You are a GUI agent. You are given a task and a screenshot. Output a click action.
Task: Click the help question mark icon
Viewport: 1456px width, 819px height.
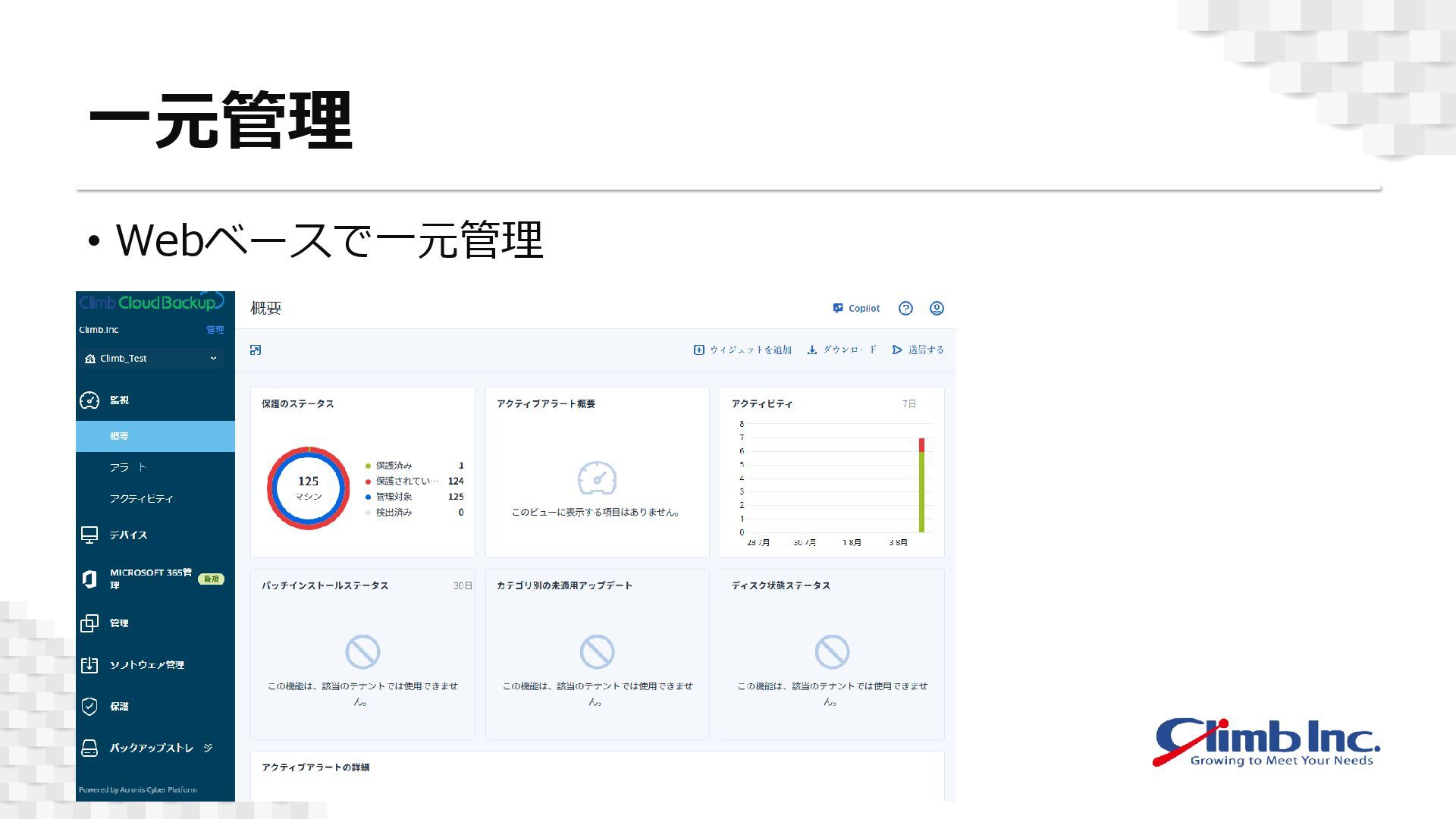tap(905, 309)
